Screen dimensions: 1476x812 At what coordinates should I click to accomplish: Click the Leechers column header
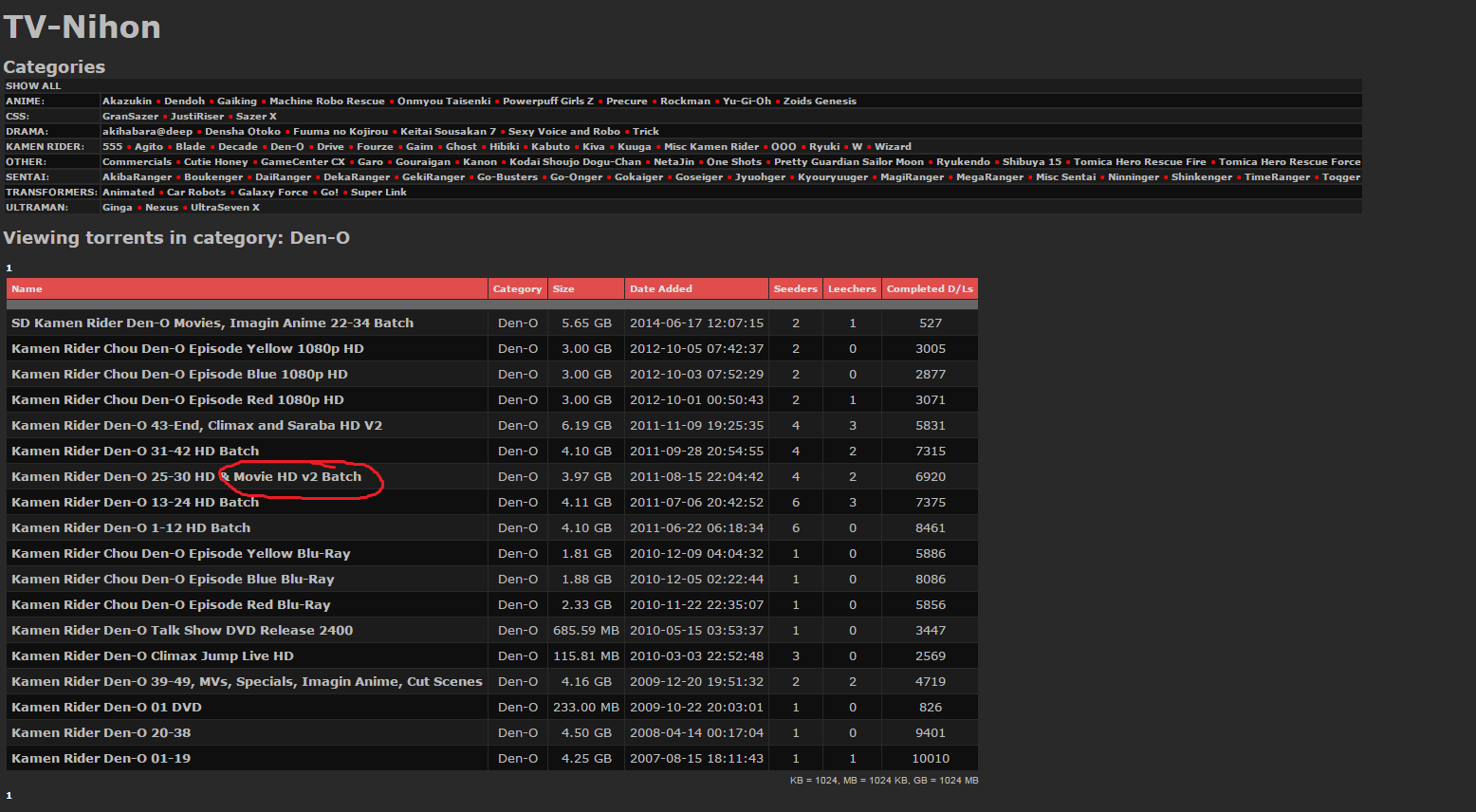click(x=852, y=289)
